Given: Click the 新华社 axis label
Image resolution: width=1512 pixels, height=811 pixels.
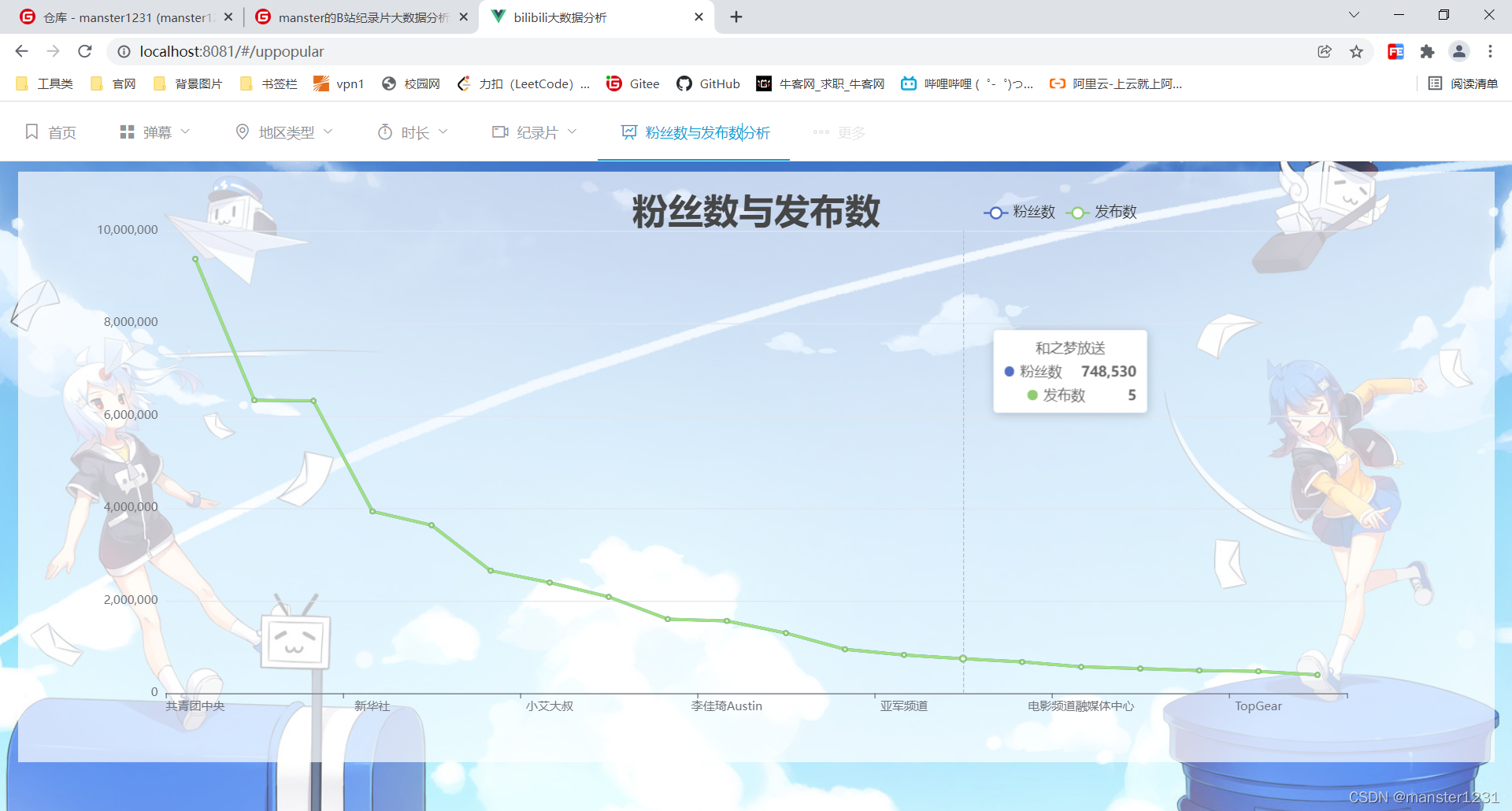Looking at the screenshot, I should [x=372, y=706].
